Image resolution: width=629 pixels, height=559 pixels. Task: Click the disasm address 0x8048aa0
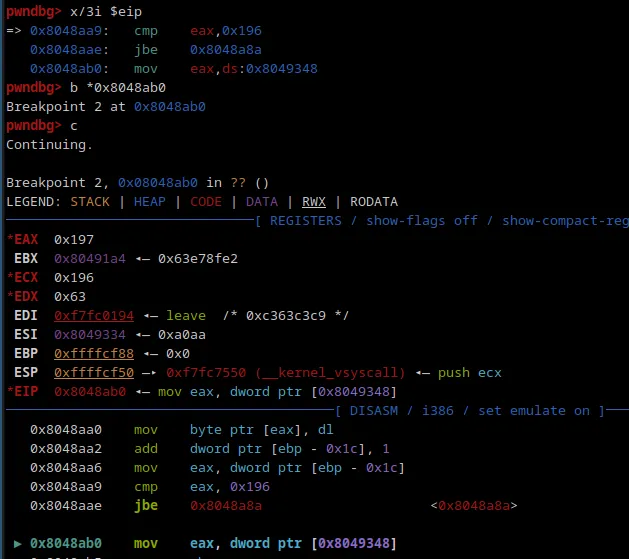[x=66, y=430]
